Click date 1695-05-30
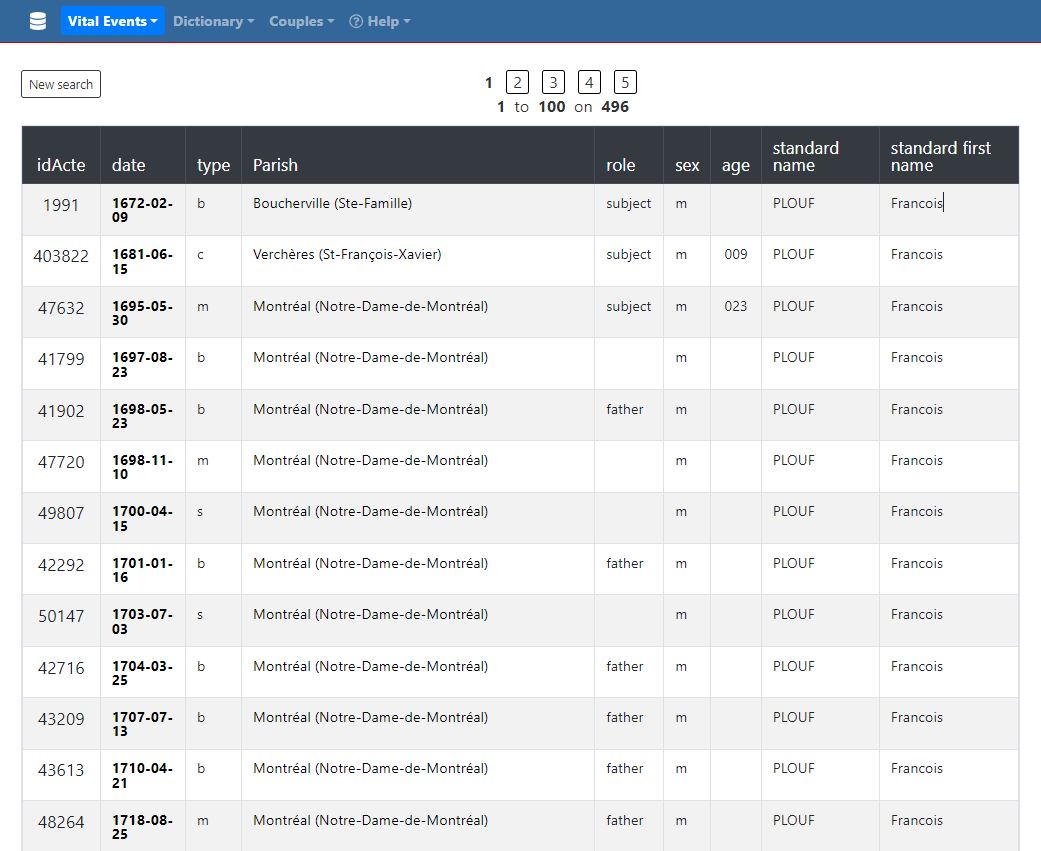 pyautogui.click(x=142, y=313)
